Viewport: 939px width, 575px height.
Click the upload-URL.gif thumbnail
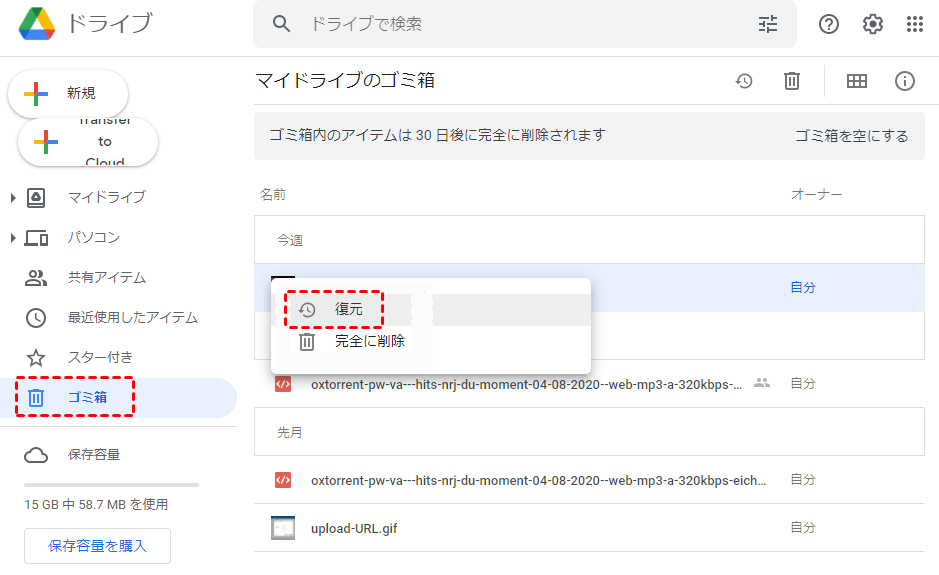[283, 528]
